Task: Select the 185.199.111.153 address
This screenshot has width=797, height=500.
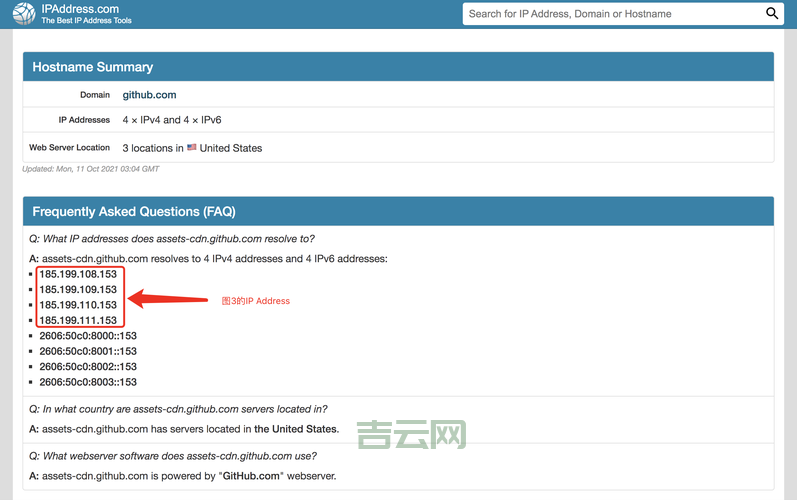Action: 78,320
